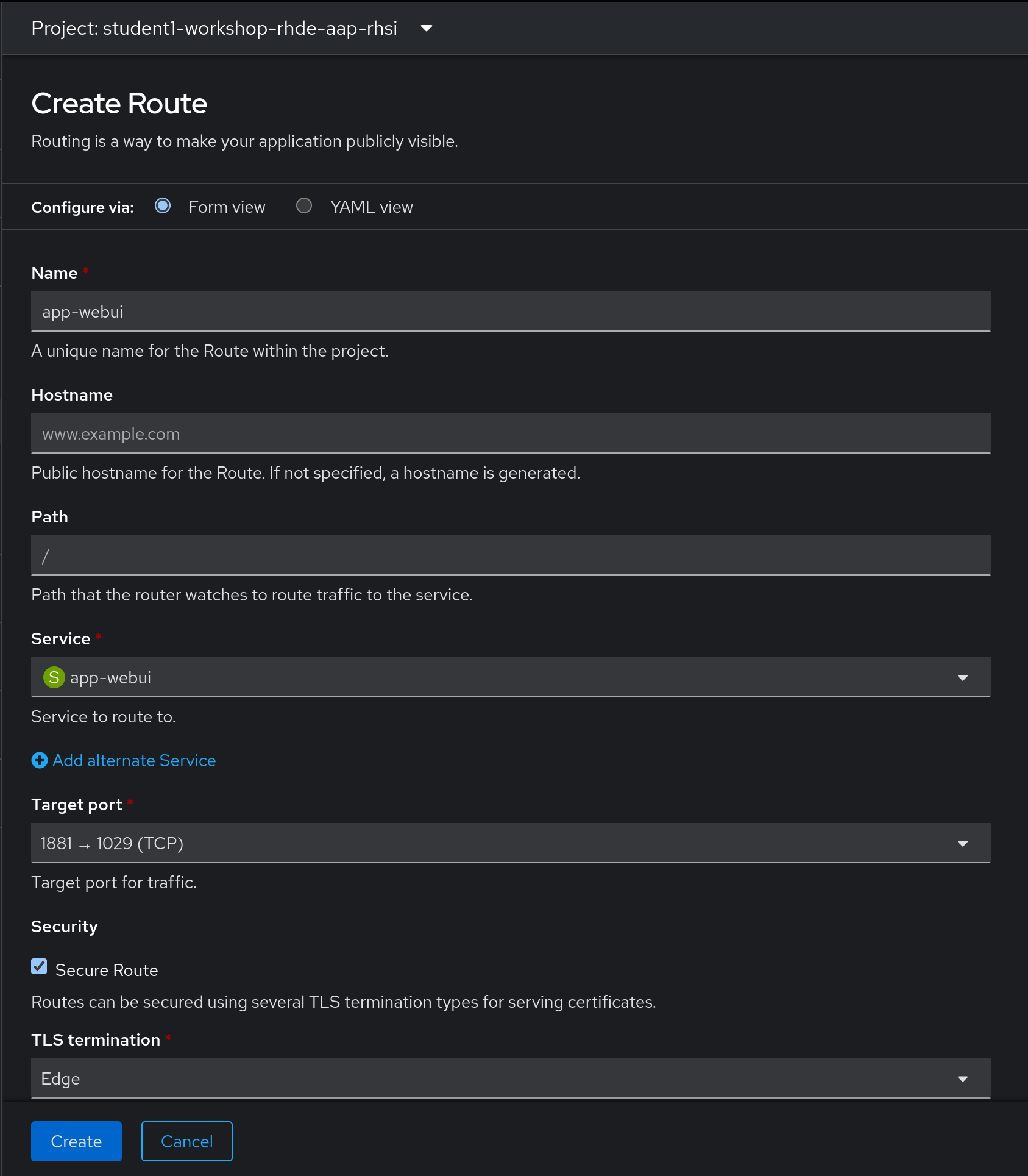The width and height of the screenshot is (1028, 1176).
Task: Click the caret arrow on Service dropdown
Action: click(x=963, y=678)
